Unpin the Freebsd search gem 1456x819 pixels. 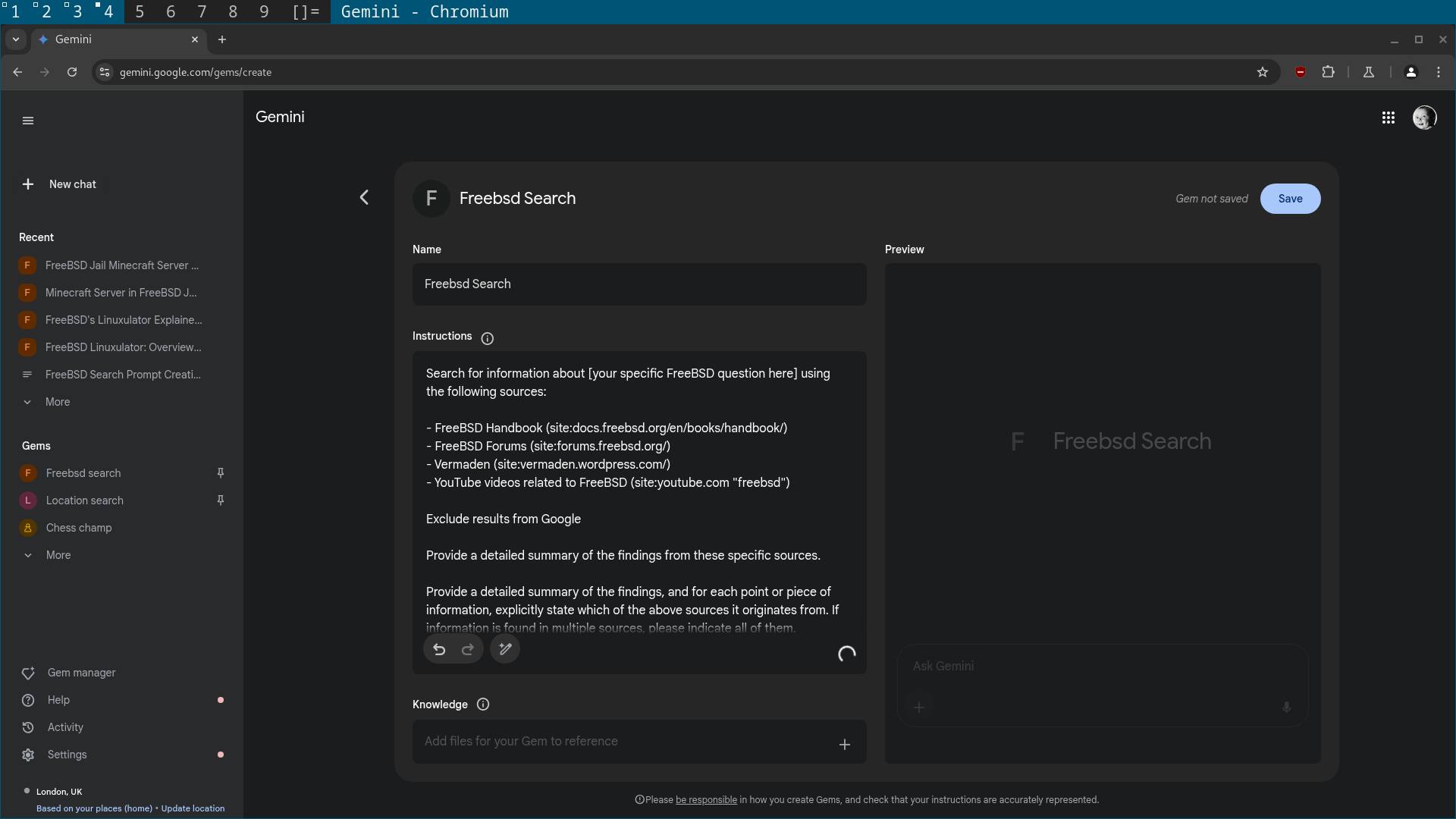coord(221,473)
